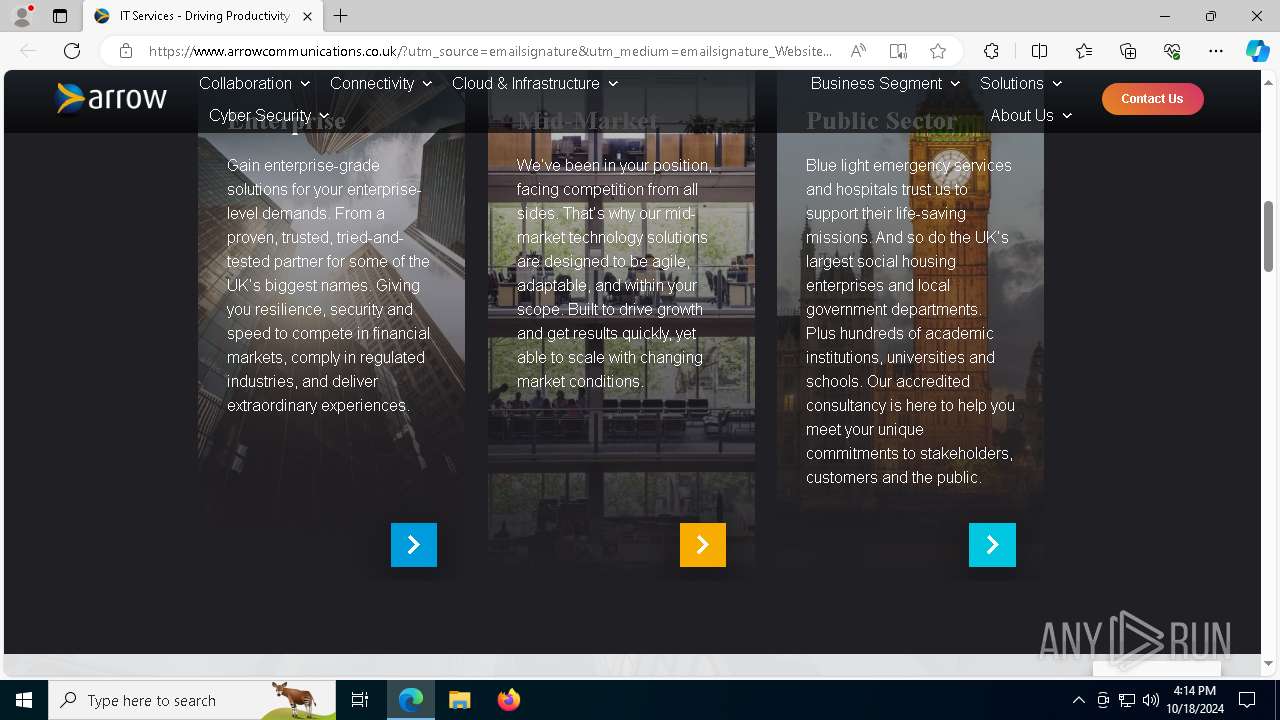
Task: Toggle Split screen icon
Action: tap(1039, 51)
